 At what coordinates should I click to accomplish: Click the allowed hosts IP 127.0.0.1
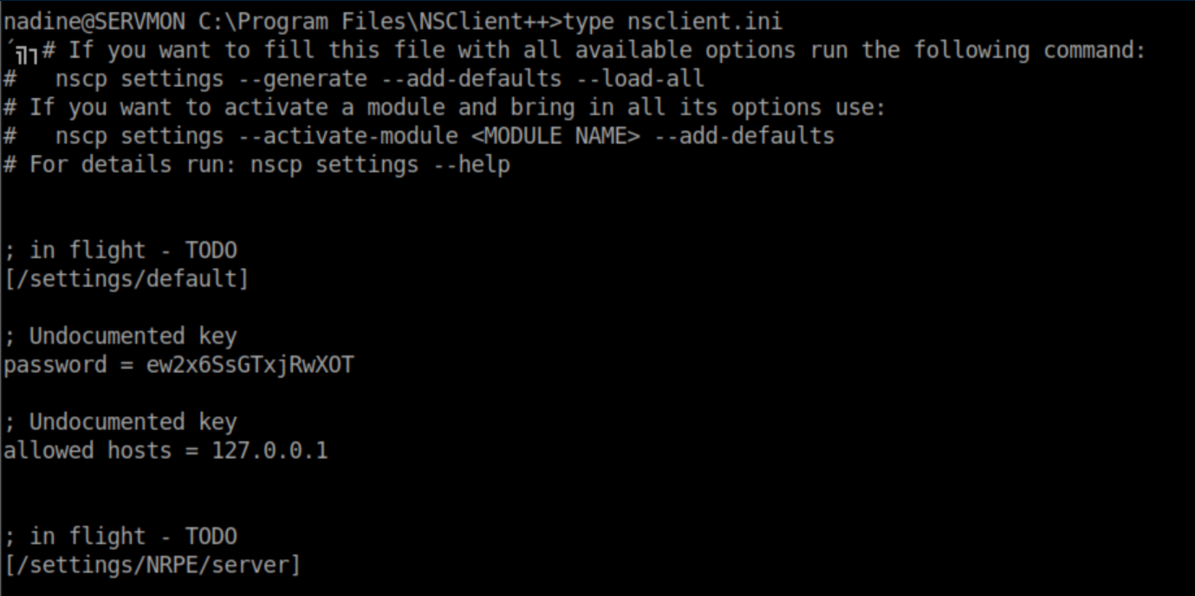click(x=269, y=451)
